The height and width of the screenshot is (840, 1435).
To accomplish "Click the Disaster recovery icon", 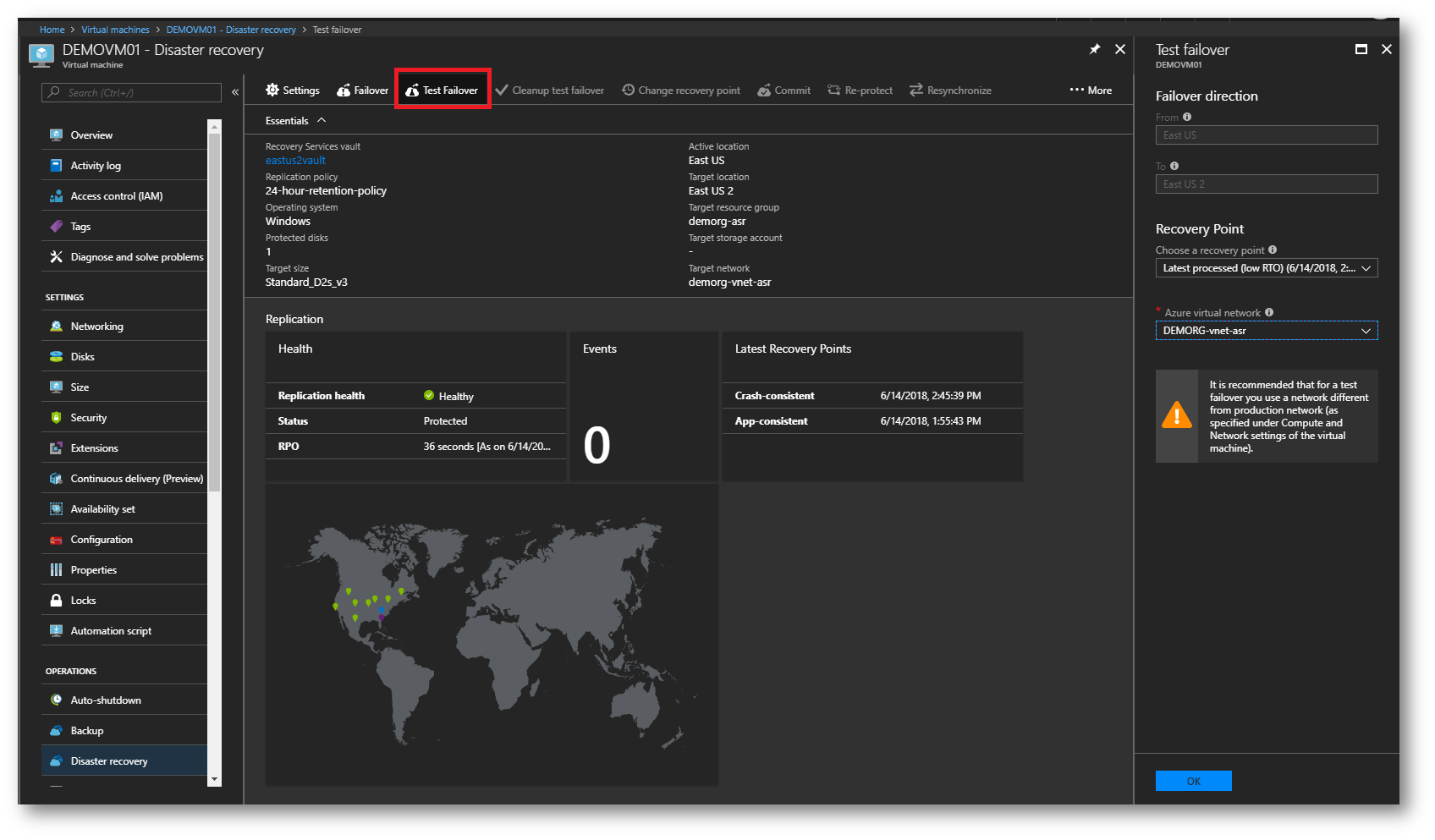I will point(56,760).
